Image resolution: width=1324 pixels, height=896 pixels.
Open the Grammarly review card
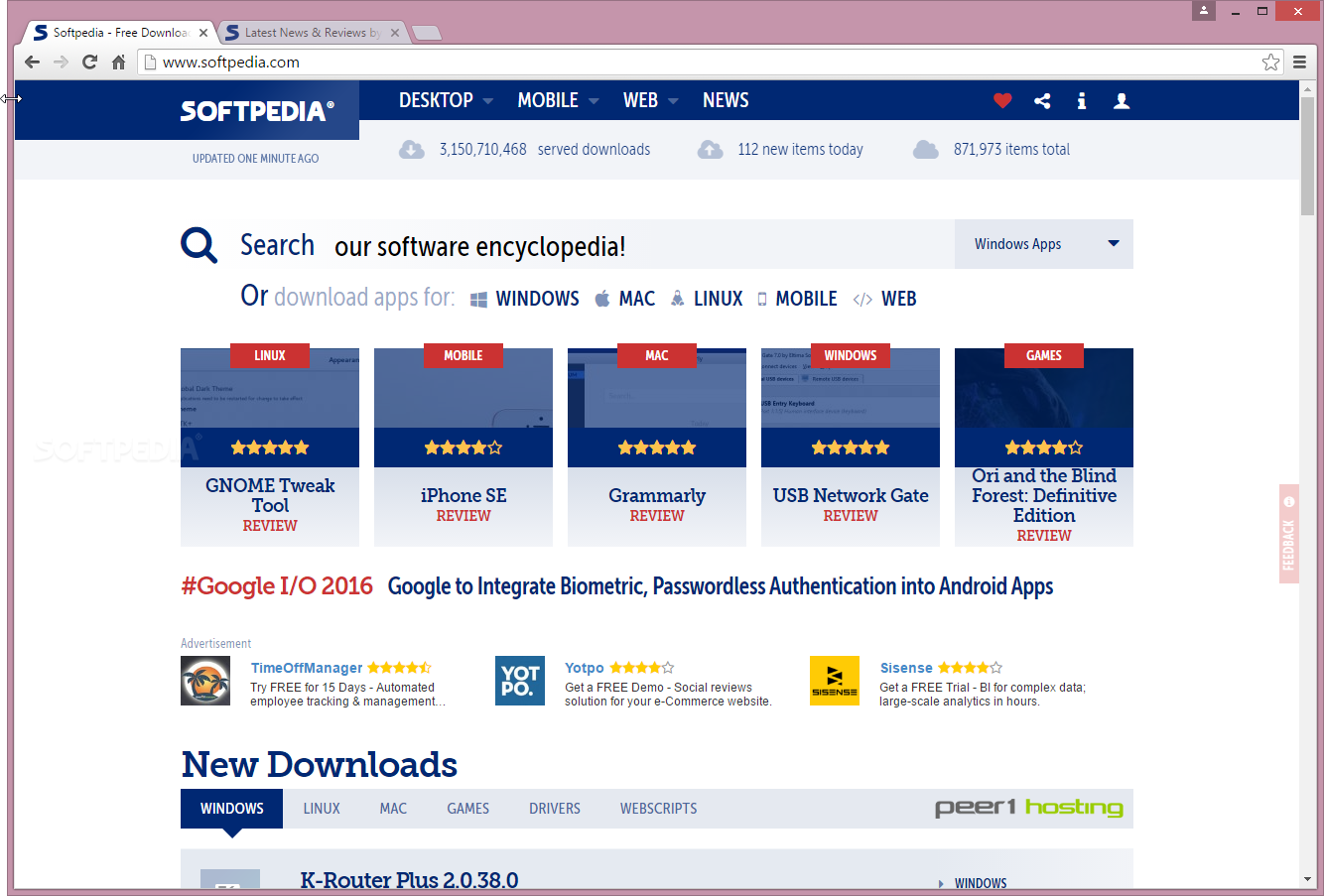657,448
